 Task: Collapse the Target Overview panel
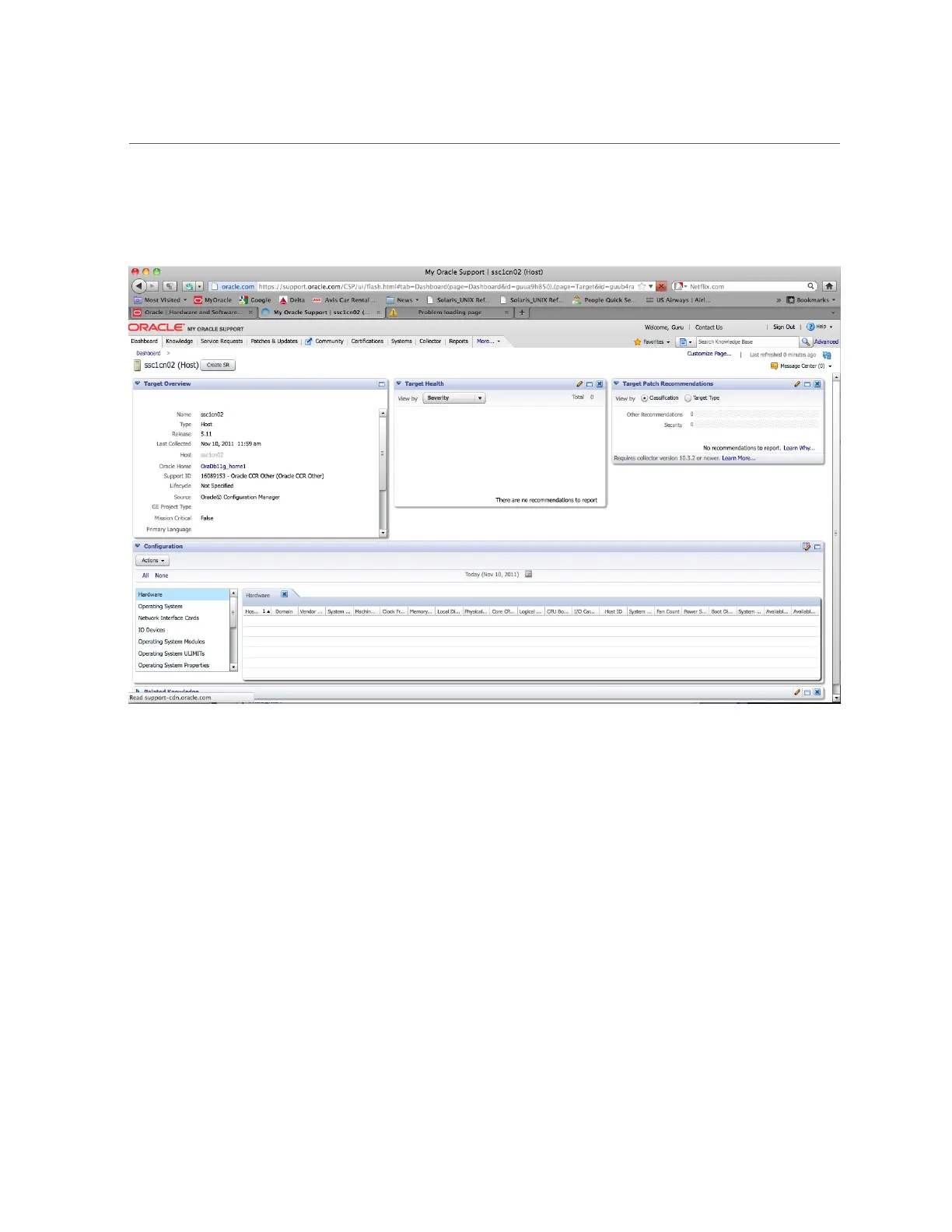coord(138,383)
